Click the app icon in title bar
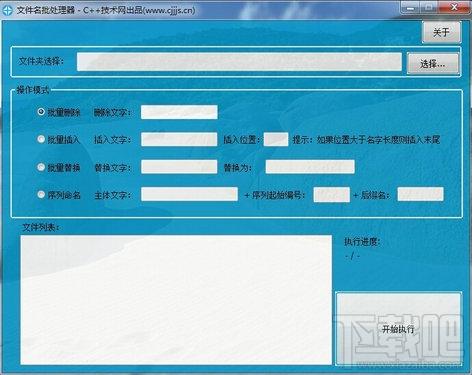This screenshot has height=375, width=472. click(x=7, y=10)
